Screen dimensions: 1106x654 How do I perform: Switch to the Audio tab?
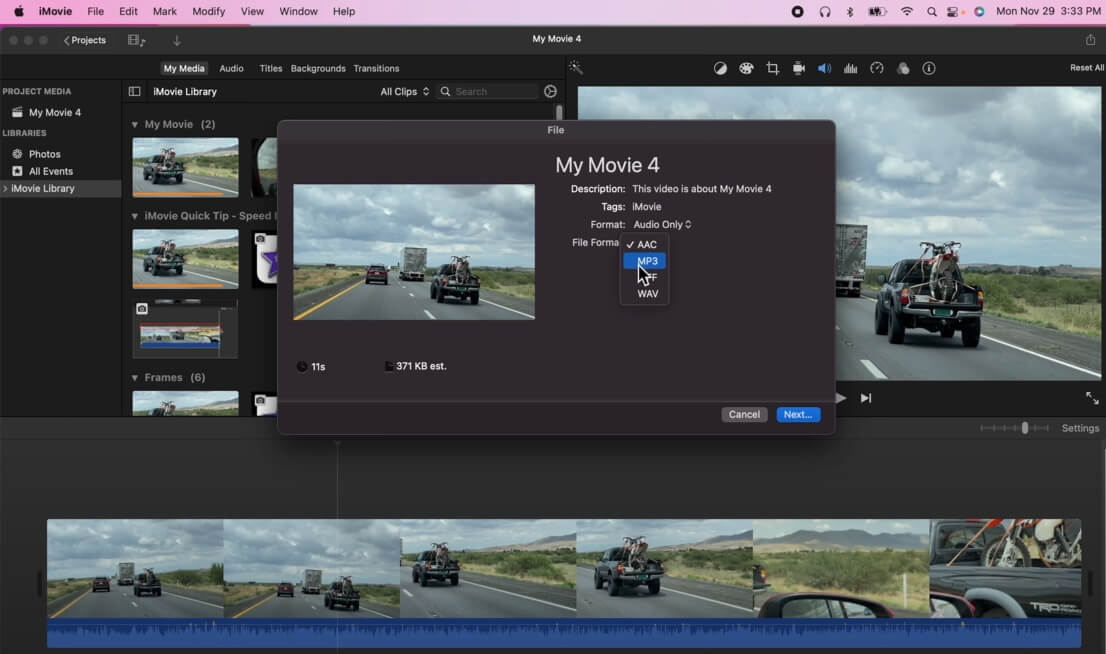[231, 68]
